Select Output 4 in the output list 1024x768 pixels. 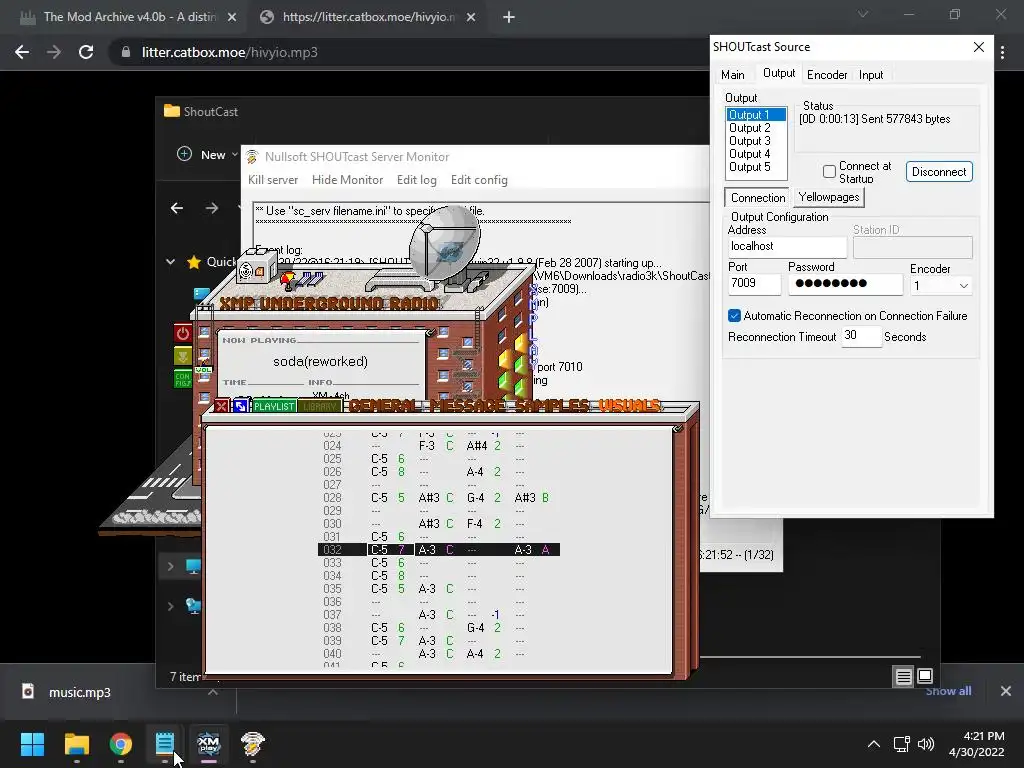[x=756, y=154]
